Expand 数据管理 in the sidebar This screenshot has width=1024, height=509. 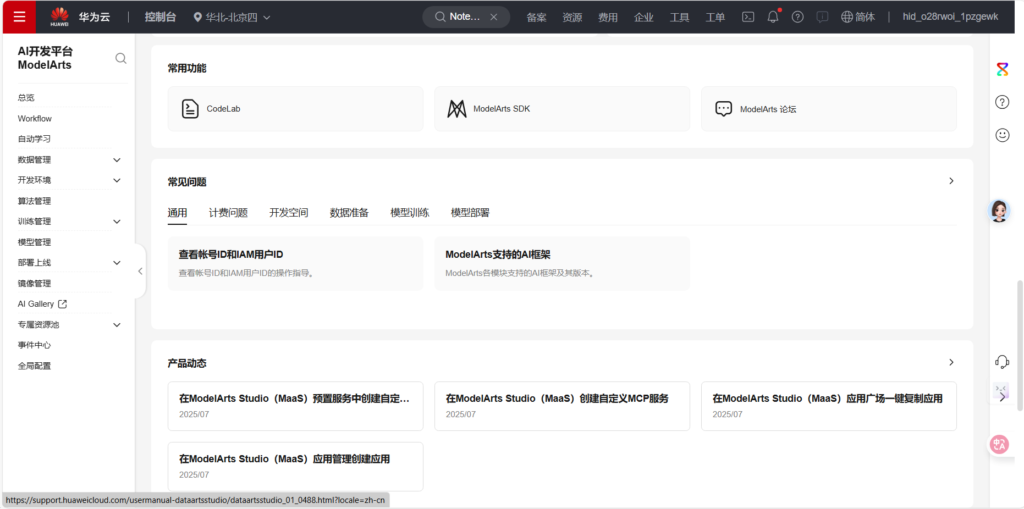click(x=117, y=160)
